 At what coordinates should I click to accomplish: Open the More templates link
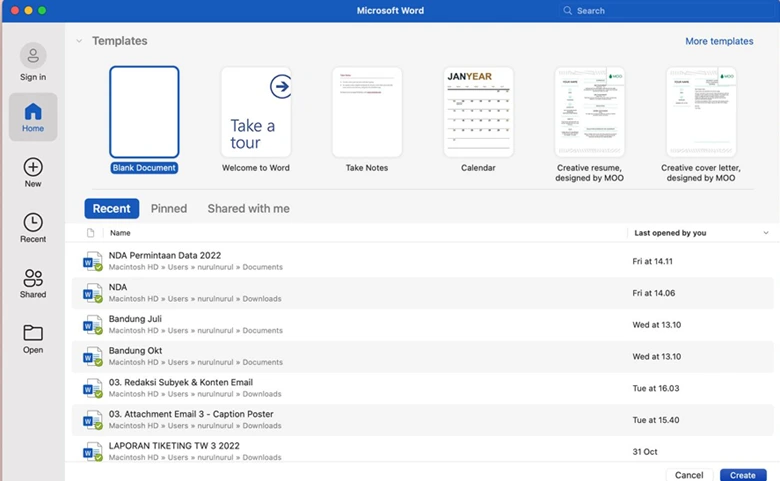click(719, 41)
